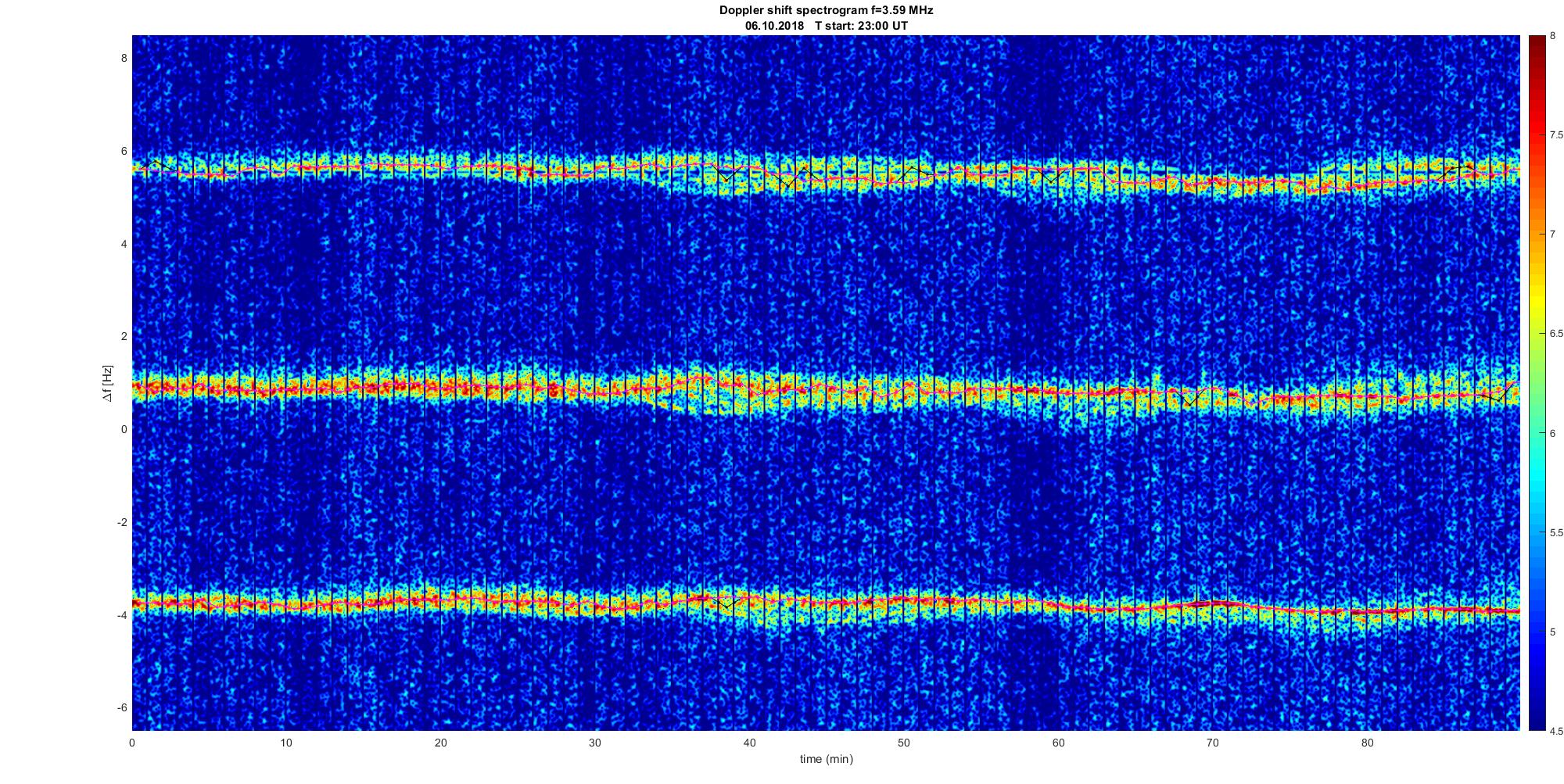Screen dimensions: 1564x784
Task: Click the "Doppler shift spectrogram f=3.59 MHz" title
Action: (x=826, y=11)
